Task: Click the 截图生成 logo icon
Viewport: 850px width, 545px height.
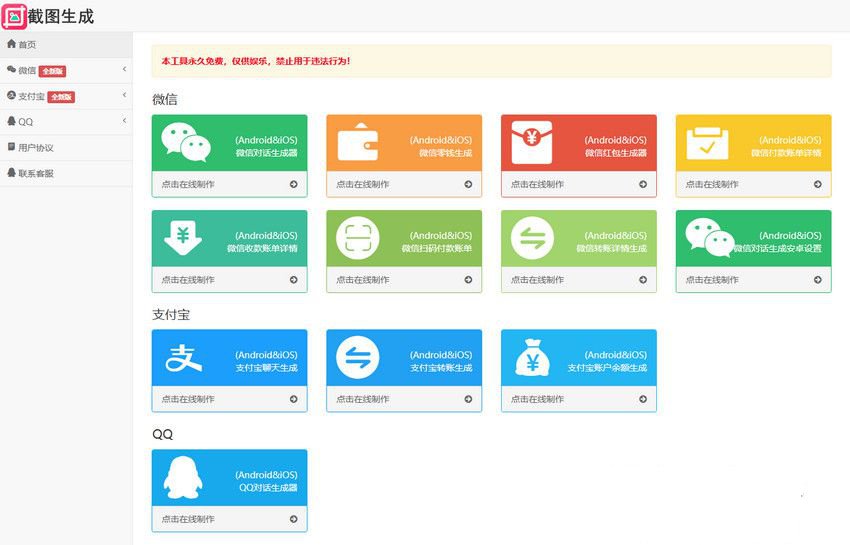Action: click(x=14, y=16)
